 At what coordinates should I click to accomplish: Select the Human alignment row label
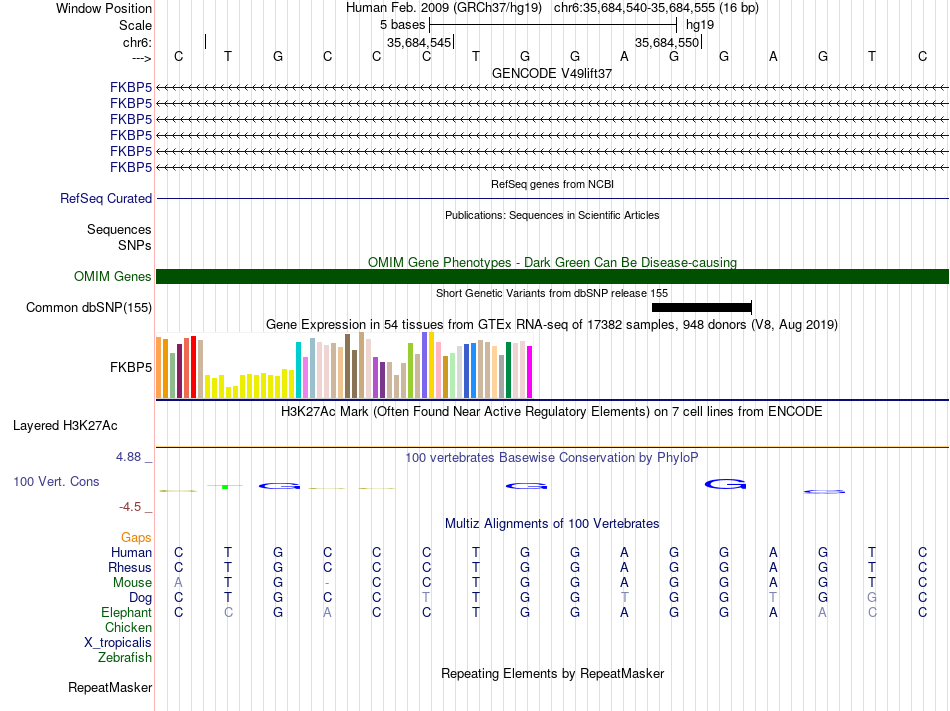click(131, 552)
